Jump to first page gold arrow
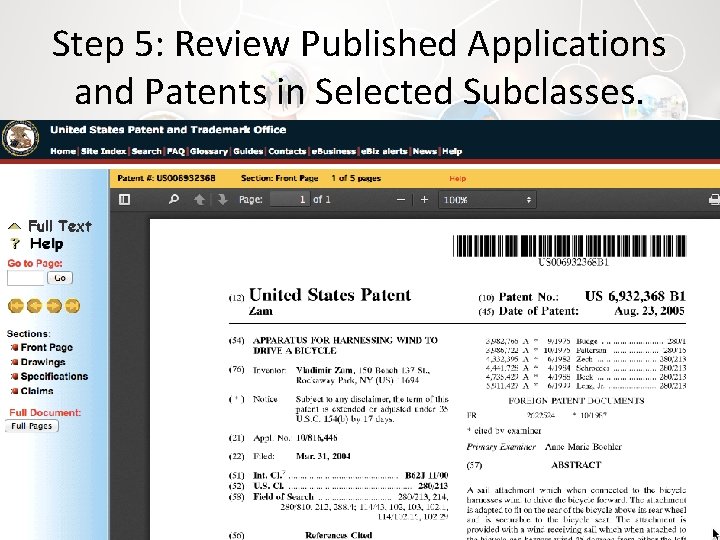 coord(16,306)
